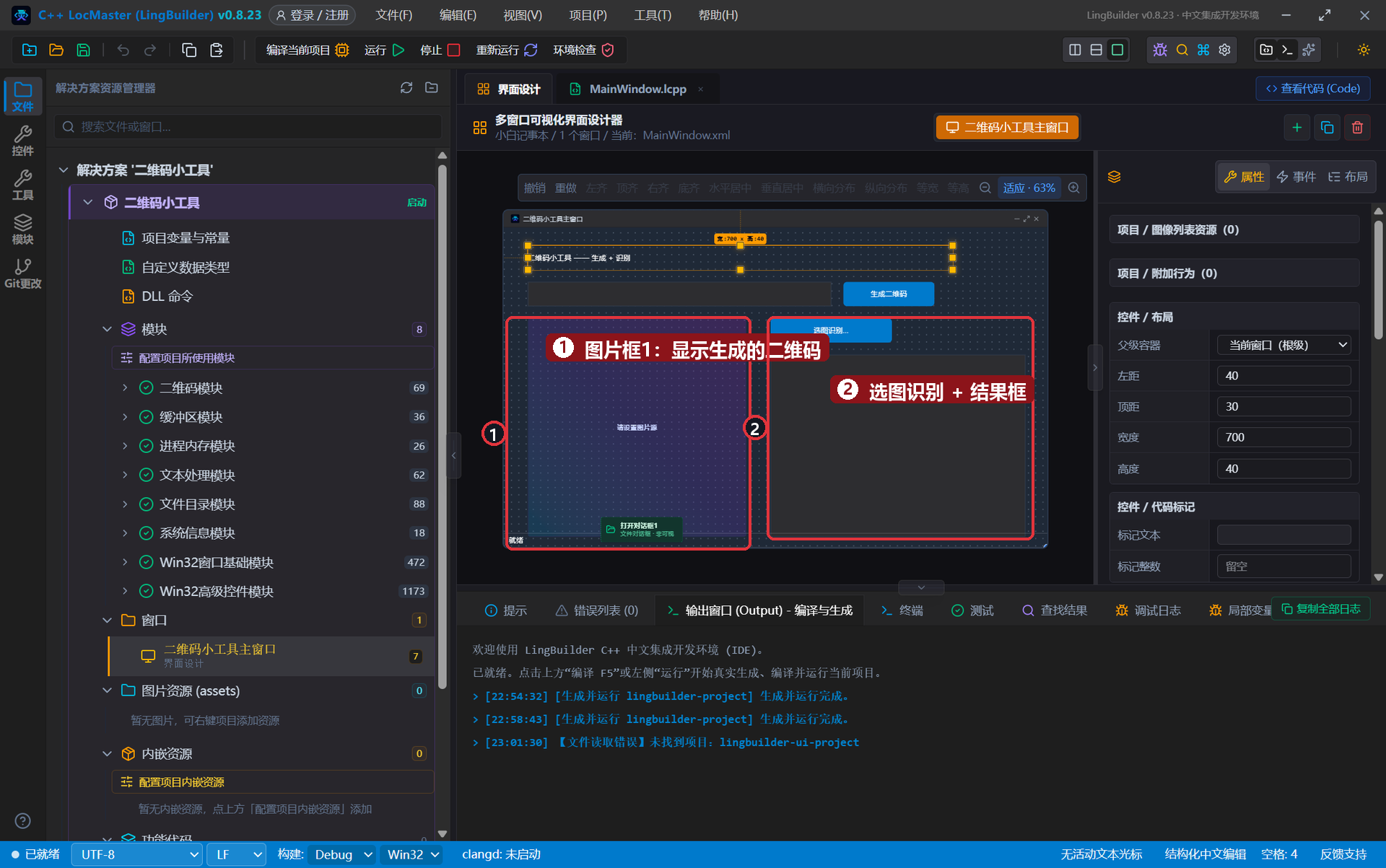Click the 宽度 input field
Viewport: 1386px width, 868px height.
pyautogui.click(x=1283, y=437)
